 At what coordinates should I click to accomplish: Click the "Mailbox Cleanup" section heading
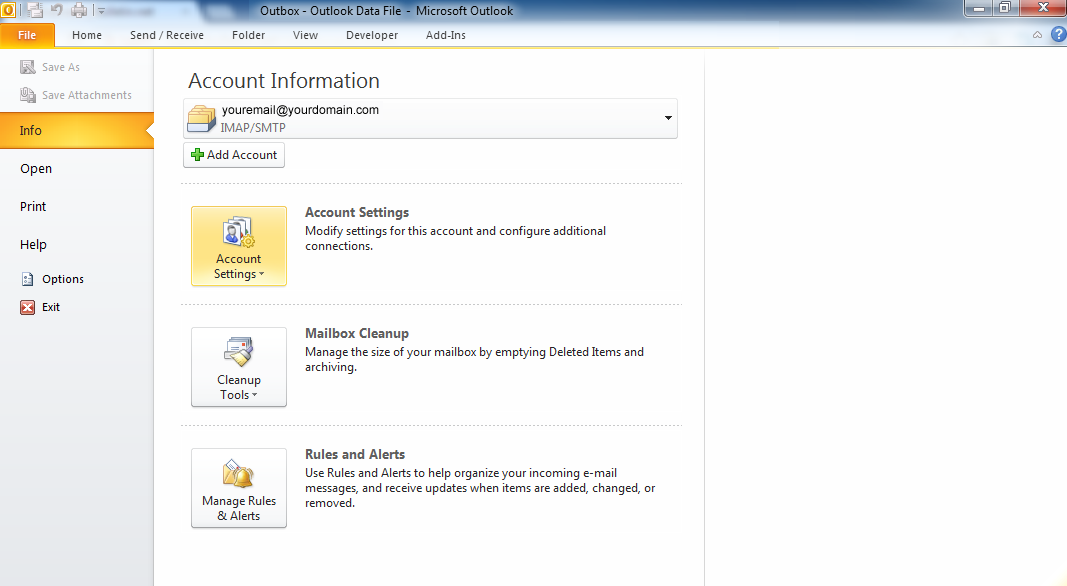[357, 333]
